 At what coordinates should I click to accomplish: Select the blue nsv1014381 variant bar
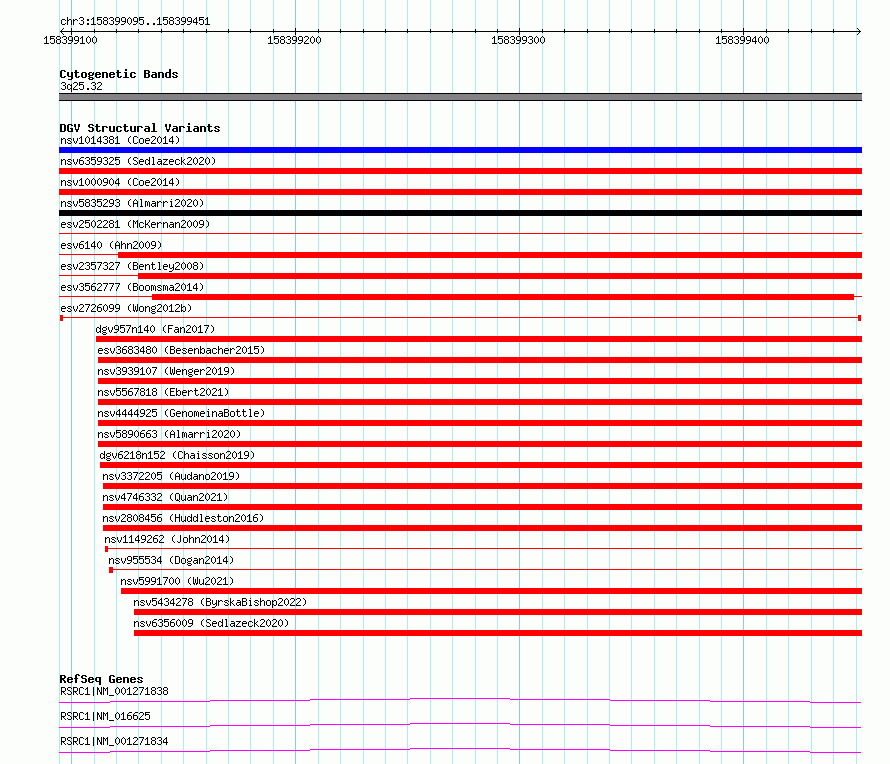coord(460,150)
